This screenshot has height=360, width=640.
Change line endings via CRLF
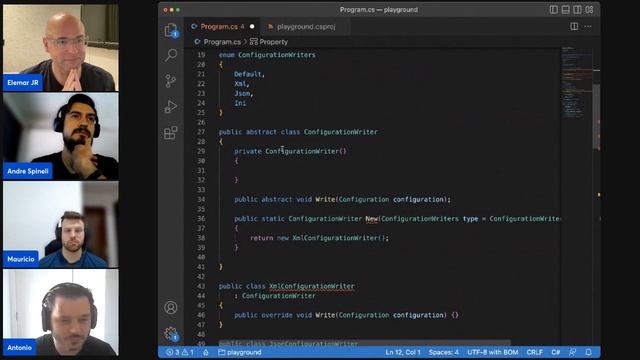535,352
